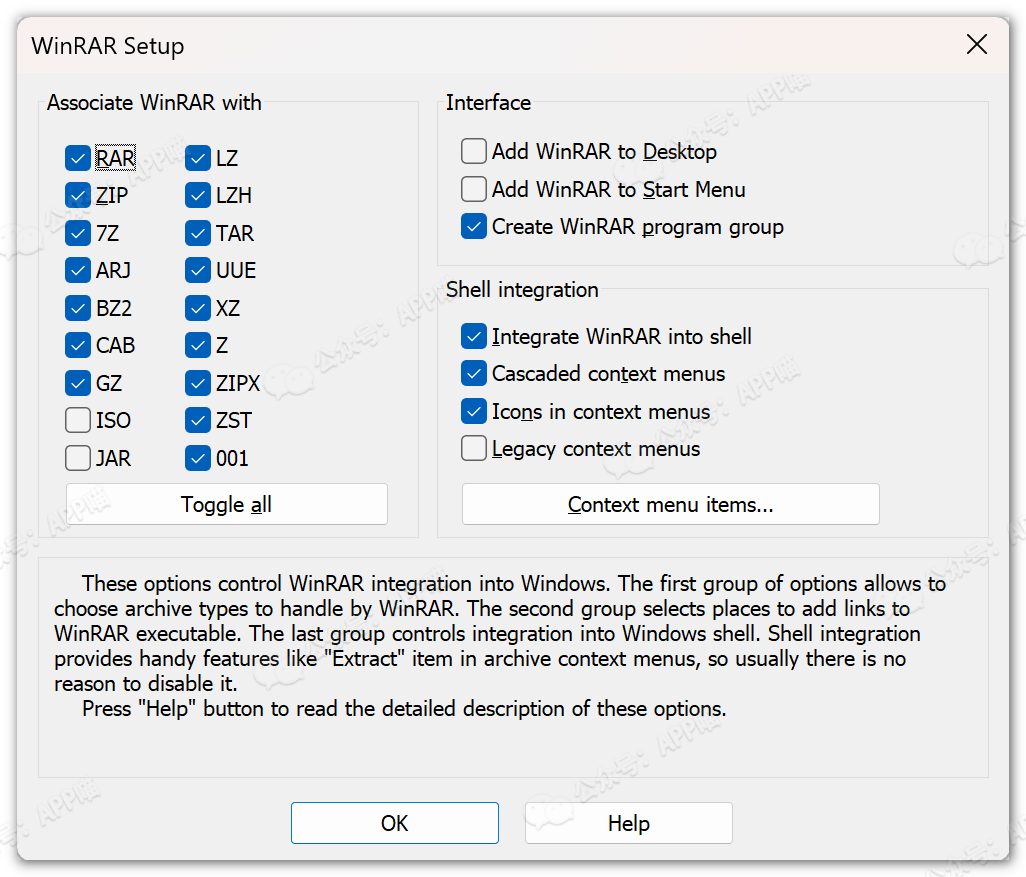Enable Legacy context menus

point(474,449)
